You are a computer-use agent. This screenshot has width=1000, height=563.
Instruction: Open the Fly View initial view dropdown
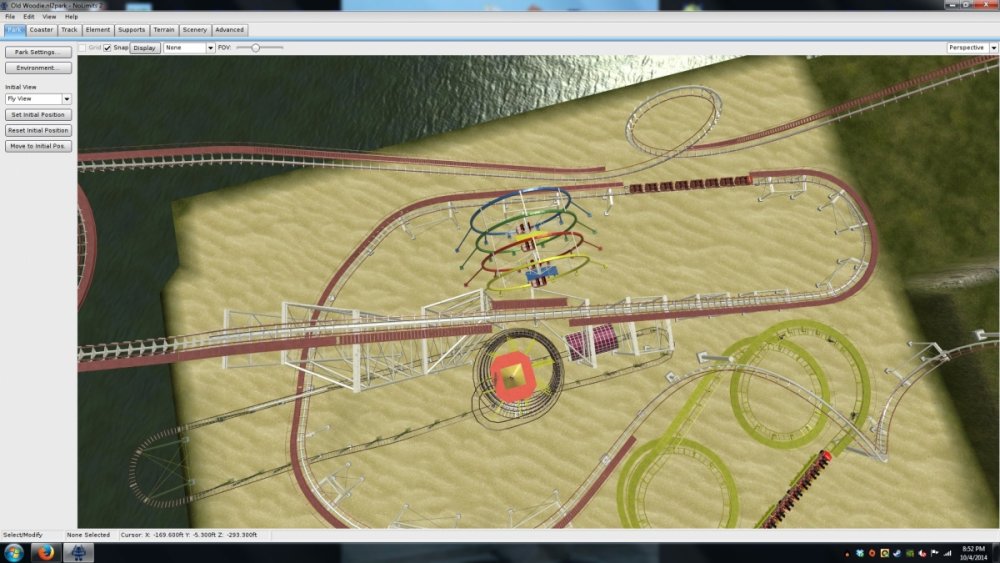pos(38,99)
